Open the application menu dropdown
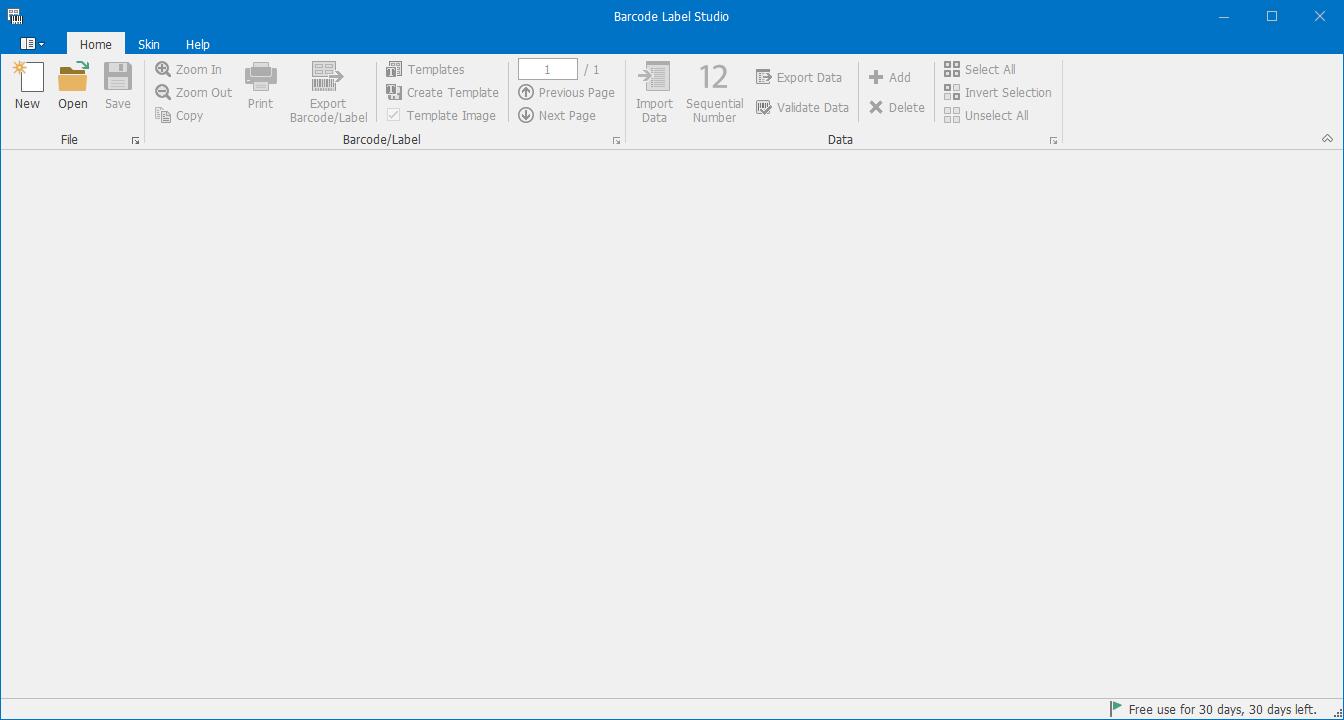This screenshot has height=720, width=1344. (x=32, y=44)
